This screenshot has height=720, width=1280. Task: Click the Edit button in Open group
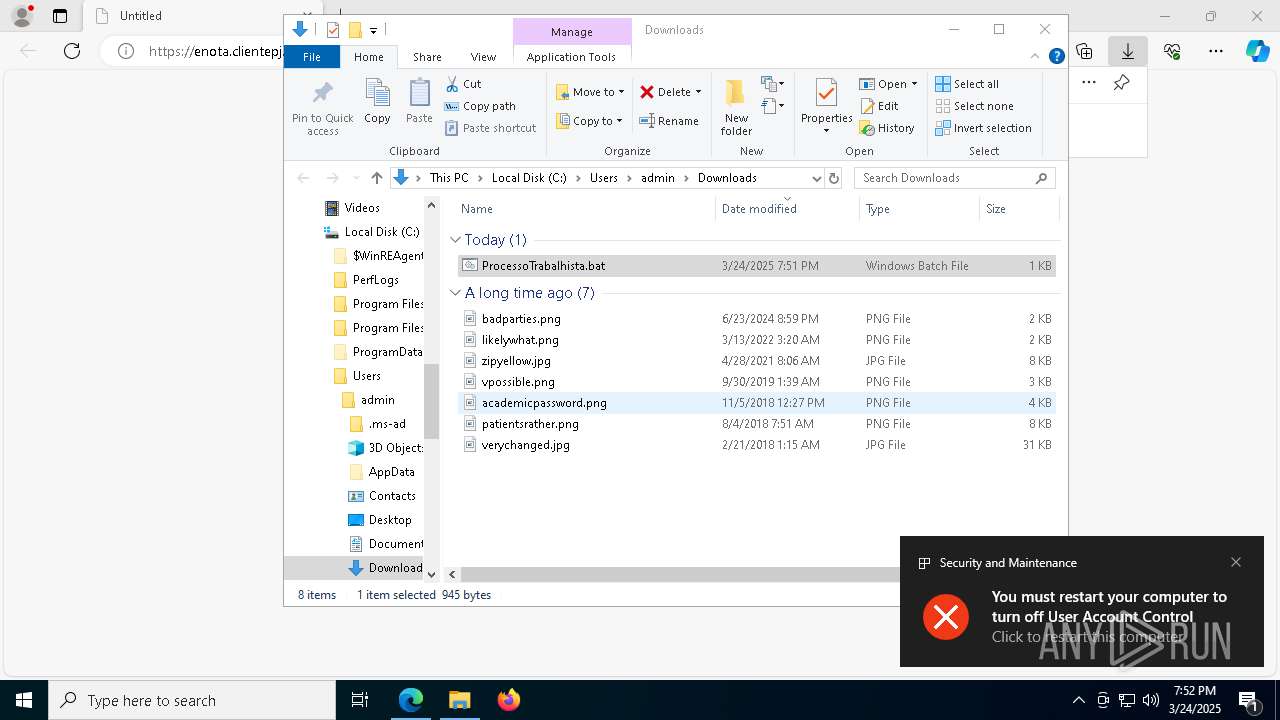point(879,106)
